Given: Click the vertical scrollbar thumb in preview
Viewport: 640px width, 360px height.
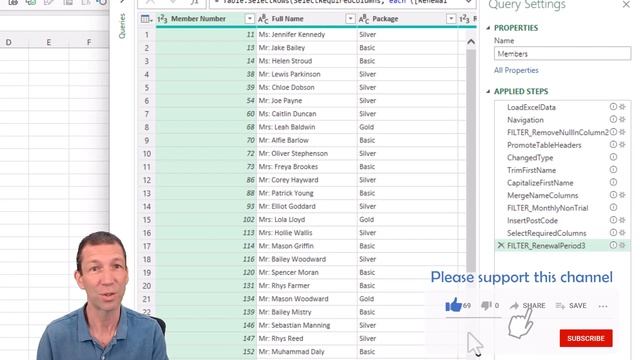Looking at the screenshot, I should 471,160.
